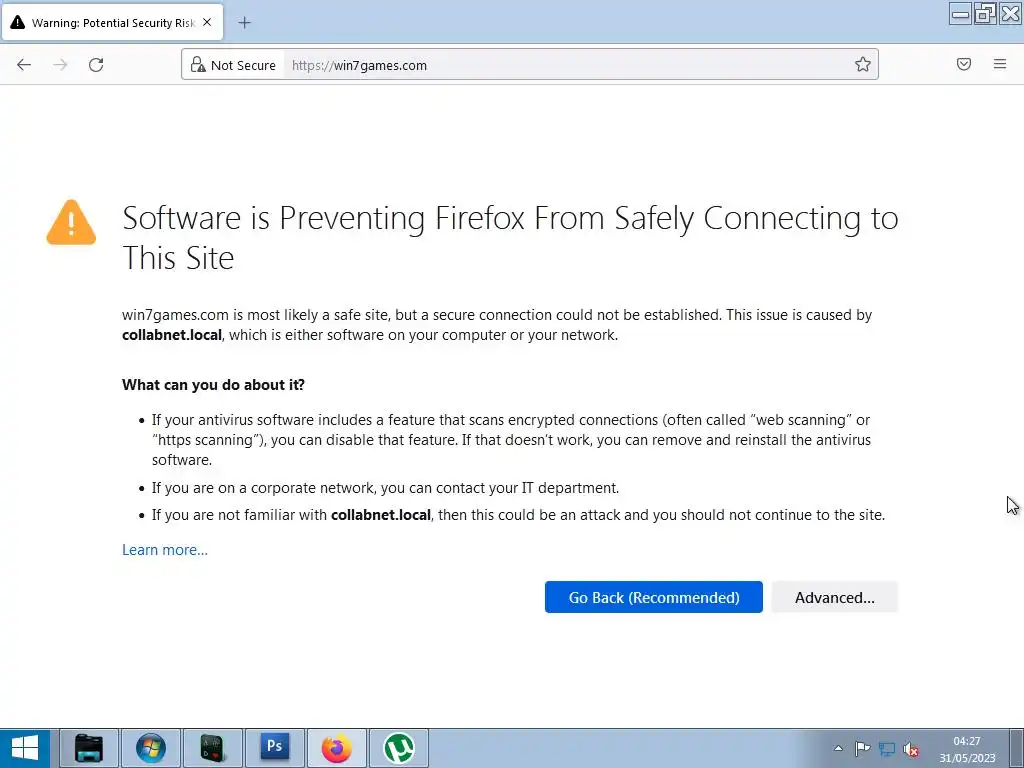The height and width of the screenshot is (768, 1024).
Task: Open the Advanced... options
Action: click(835, 597)
